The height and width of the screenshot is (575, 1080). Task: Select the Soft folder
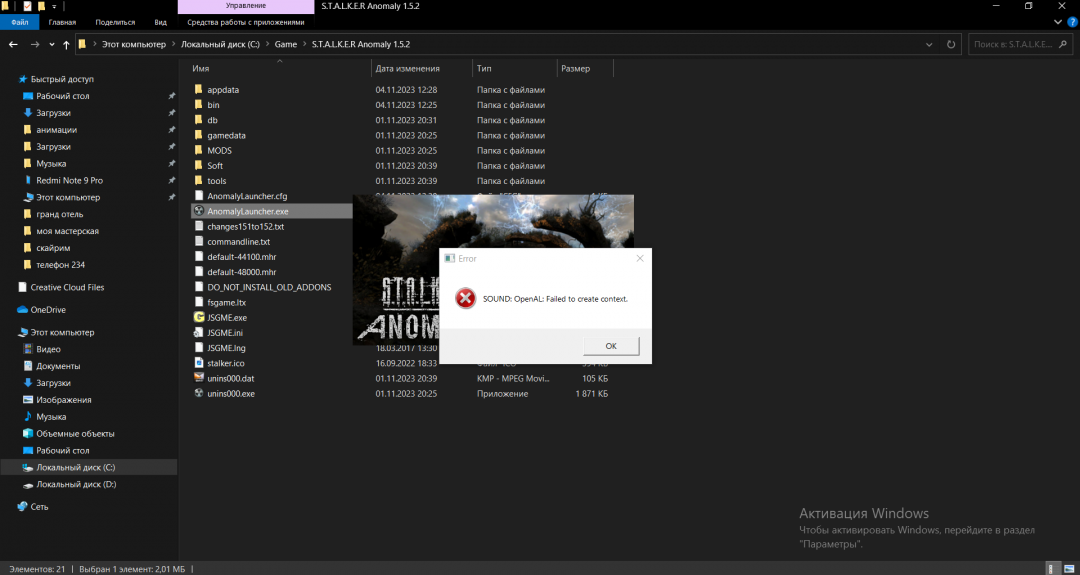[215, 166]
